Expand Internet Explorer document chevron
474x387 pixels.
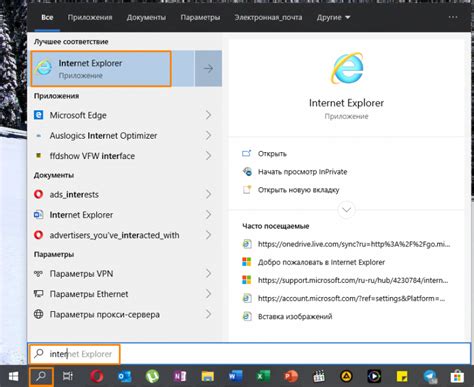pos(208,215)
